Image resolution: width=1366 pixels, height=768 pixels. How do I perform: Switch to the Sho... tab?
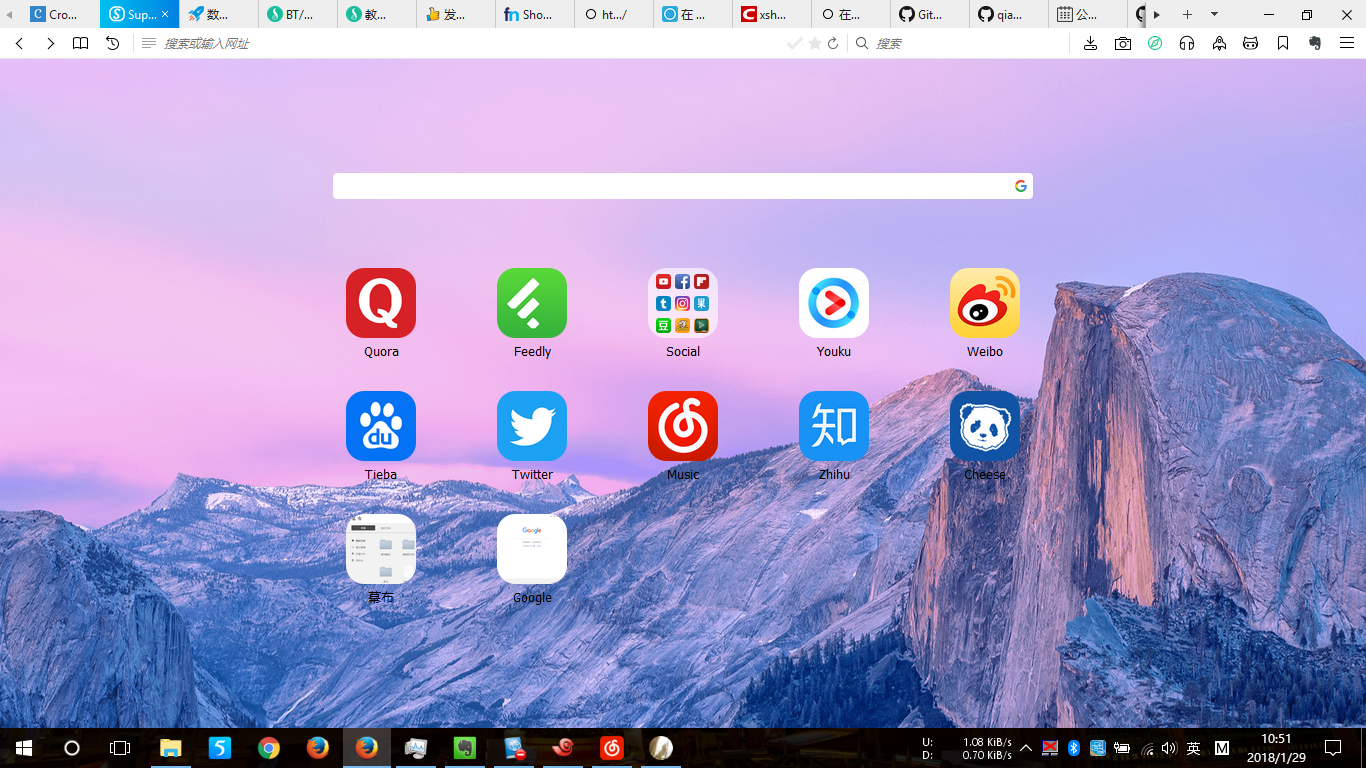535,15
